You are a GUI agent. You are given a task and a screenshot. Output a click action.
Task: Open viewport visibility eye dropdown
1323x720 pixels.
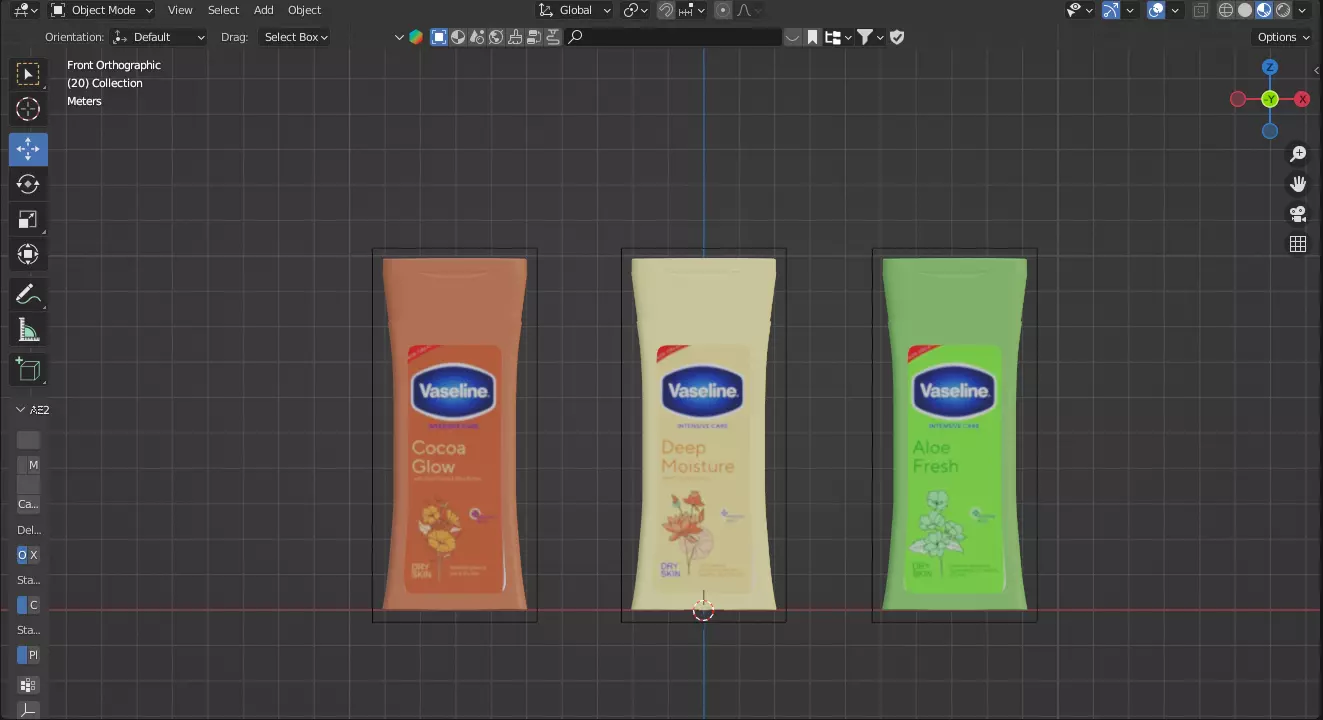[x=1079, y=10]
